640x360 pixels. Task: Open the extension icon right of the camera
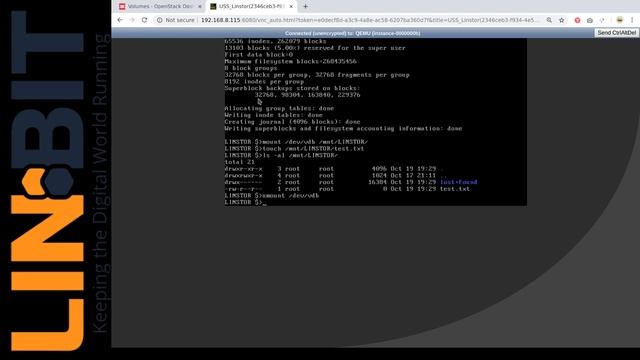pyautogui.click(x=602, y=20)
